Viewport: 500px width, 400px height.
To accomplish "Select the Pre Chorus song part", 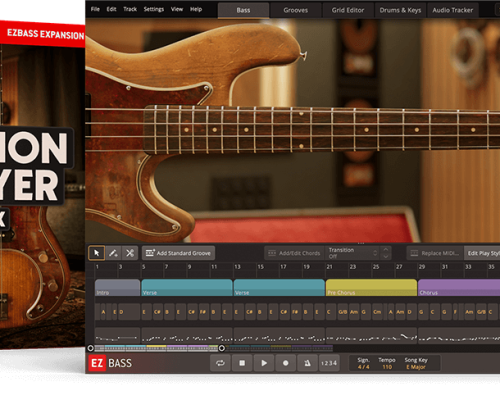I will point(371,288).
